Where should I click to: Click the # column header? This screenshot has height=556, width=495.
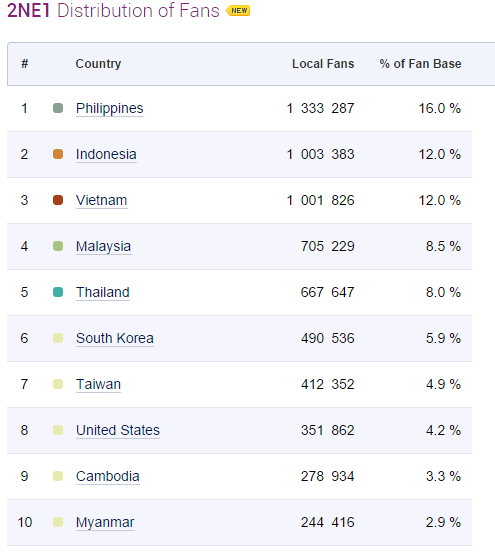click(x=24, y=64)
